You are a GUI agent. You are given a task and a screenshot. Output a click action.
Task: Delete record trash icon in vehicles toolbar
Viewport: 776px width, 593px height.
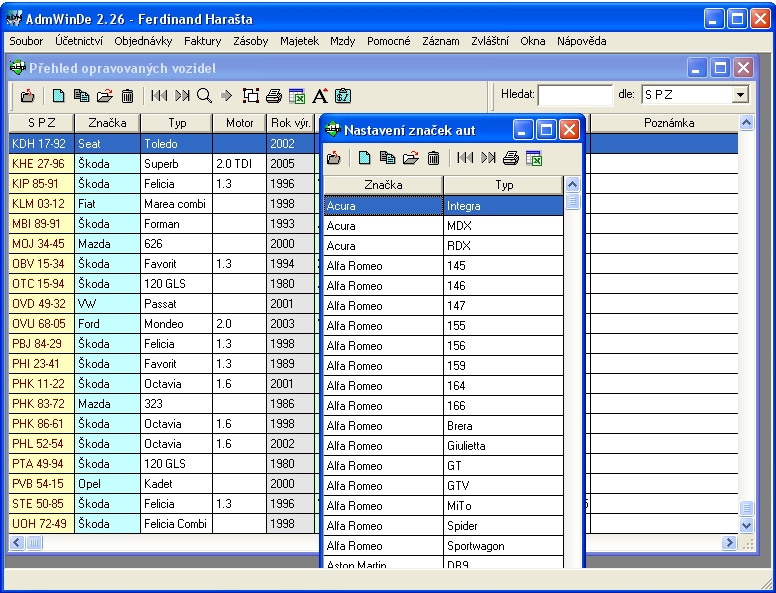click(128, 96)
